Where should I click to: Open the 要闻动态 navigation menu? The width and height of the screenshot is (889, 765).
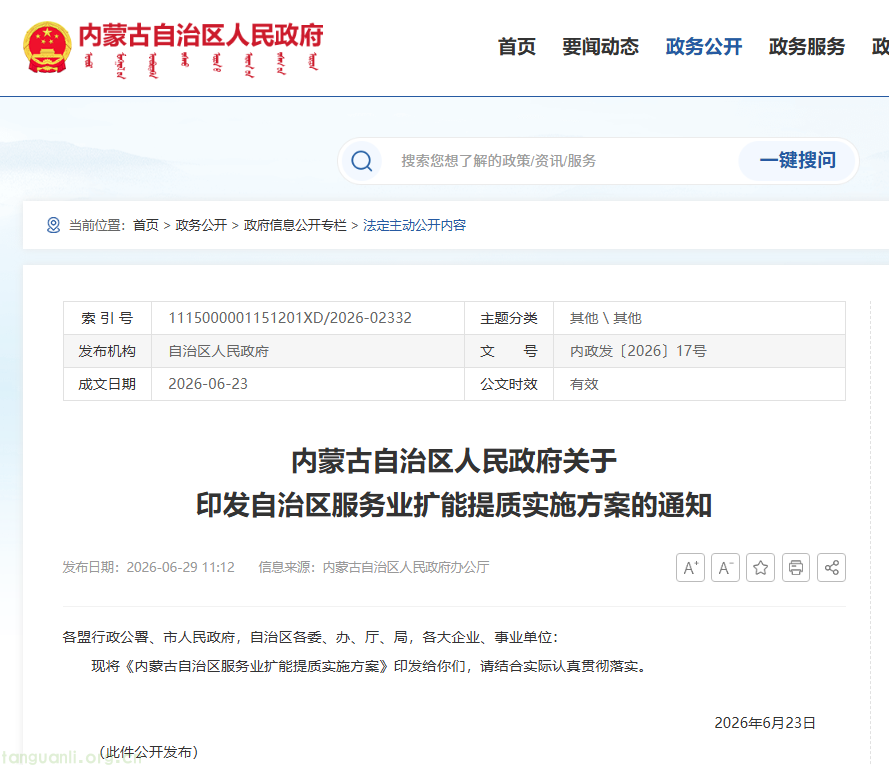[600, 47]
